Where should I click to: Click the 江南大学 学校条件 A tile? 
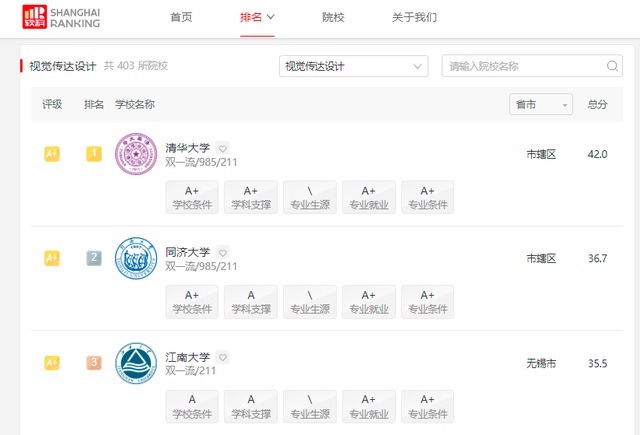(192, 406)
